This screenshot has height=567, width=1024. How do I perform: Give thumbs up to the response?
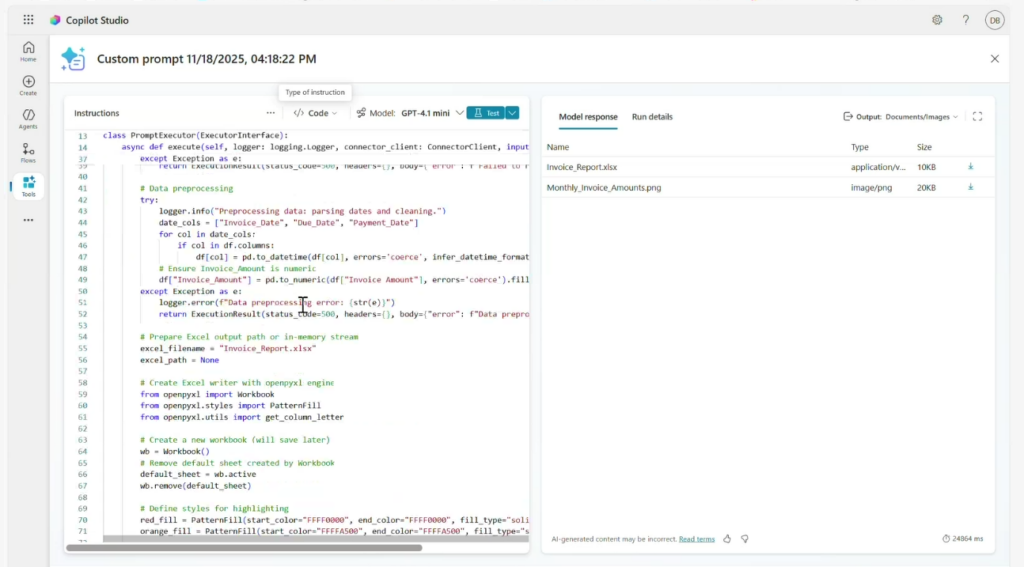[727, 539]
